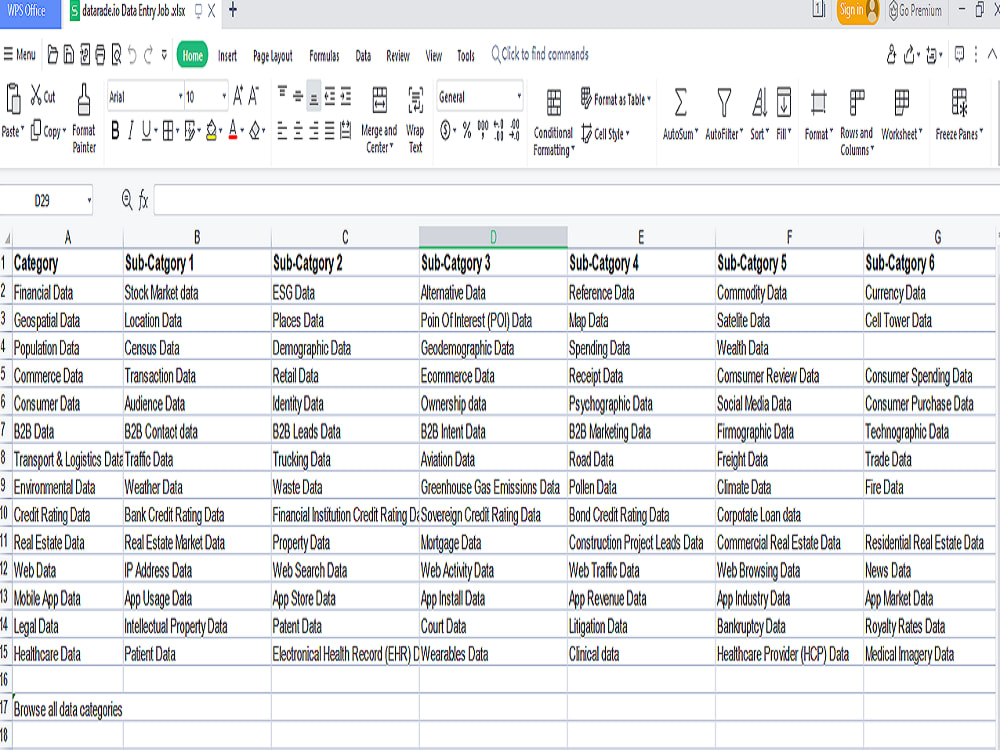Activate the Format Painter brush
Image resolution: width=1000 pixels, height=750 pixels.
(84, 99)
